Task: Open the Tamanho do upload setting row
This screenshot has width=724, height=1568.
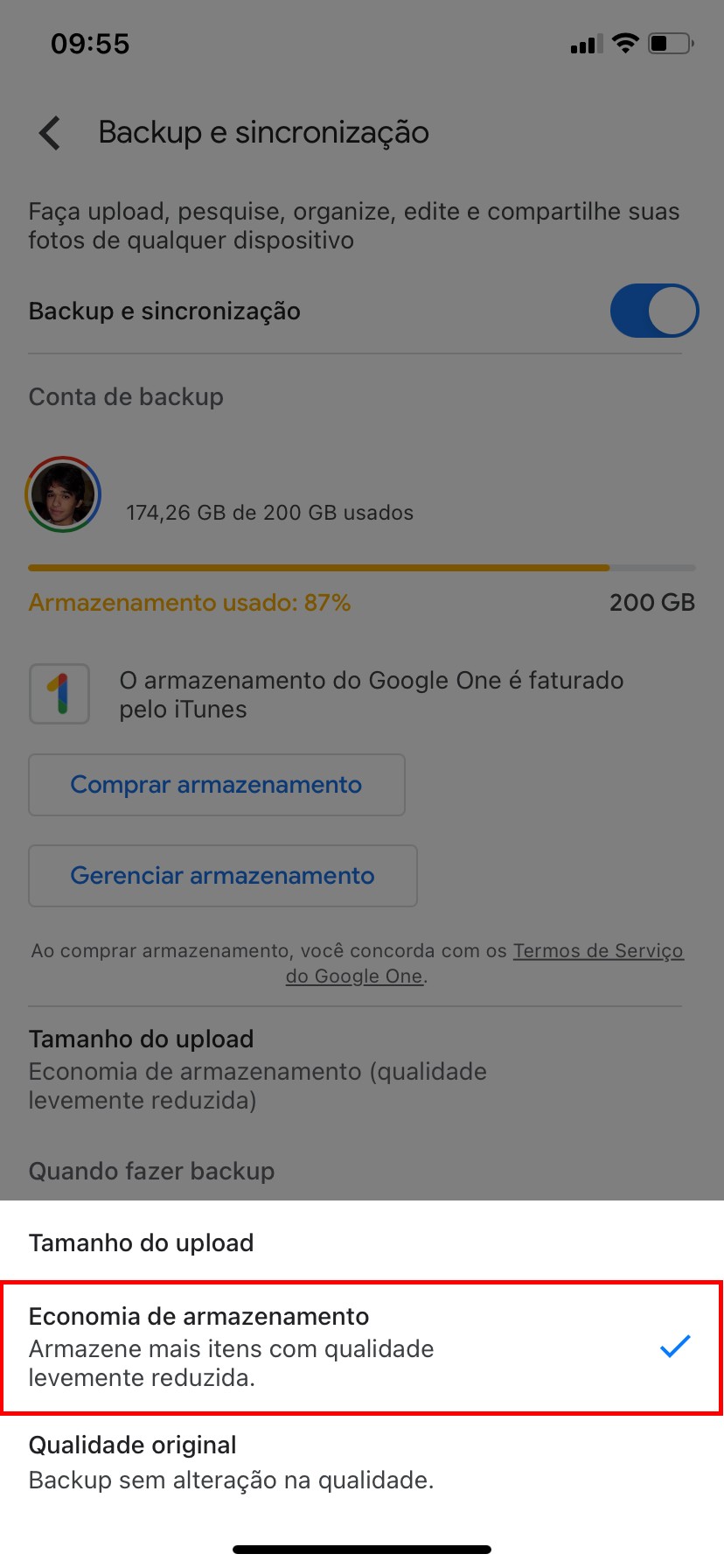Action: (257, 1069)
